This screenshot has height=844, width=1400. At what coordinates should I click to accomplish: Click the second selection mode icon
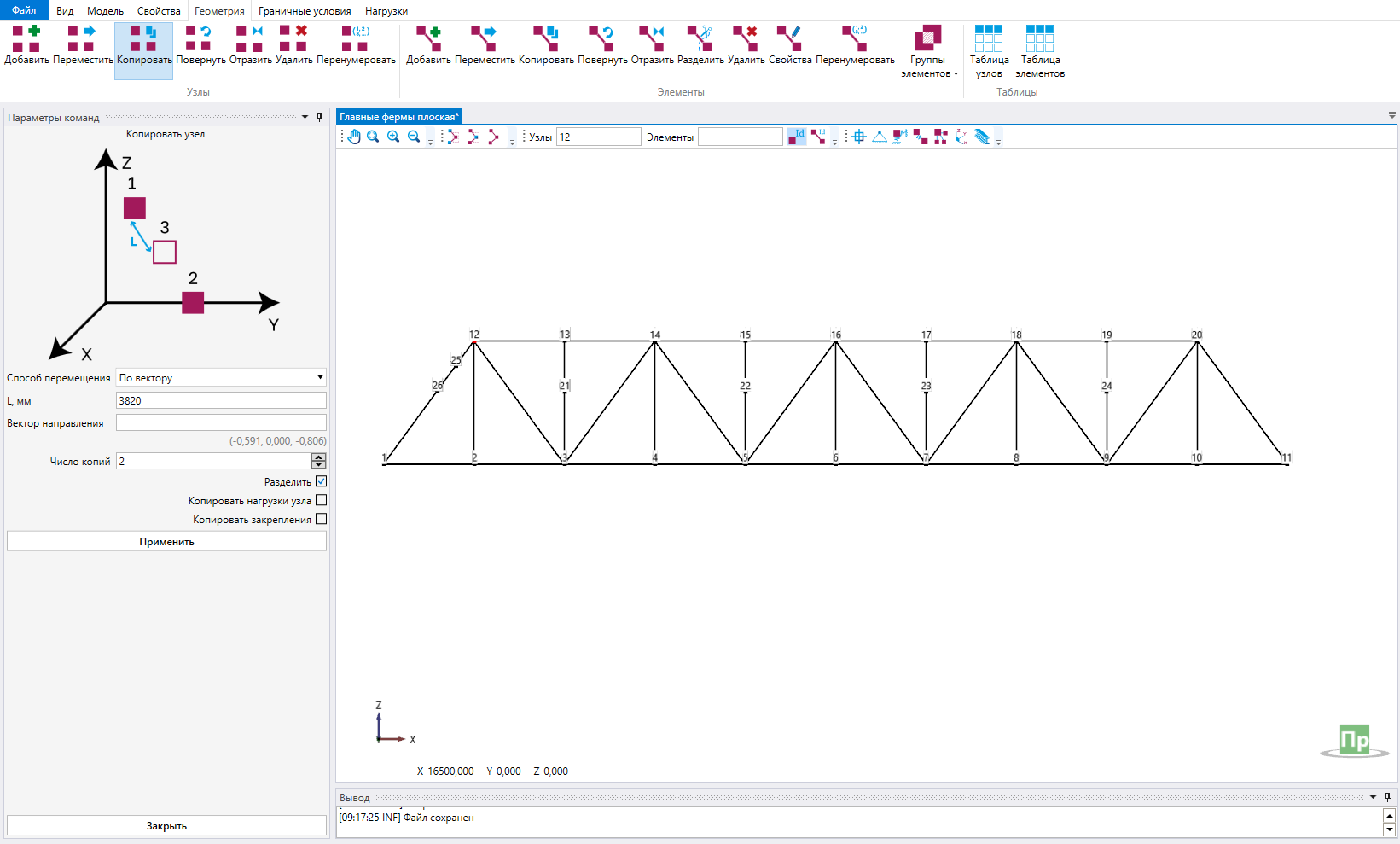[x=473, y=137]
